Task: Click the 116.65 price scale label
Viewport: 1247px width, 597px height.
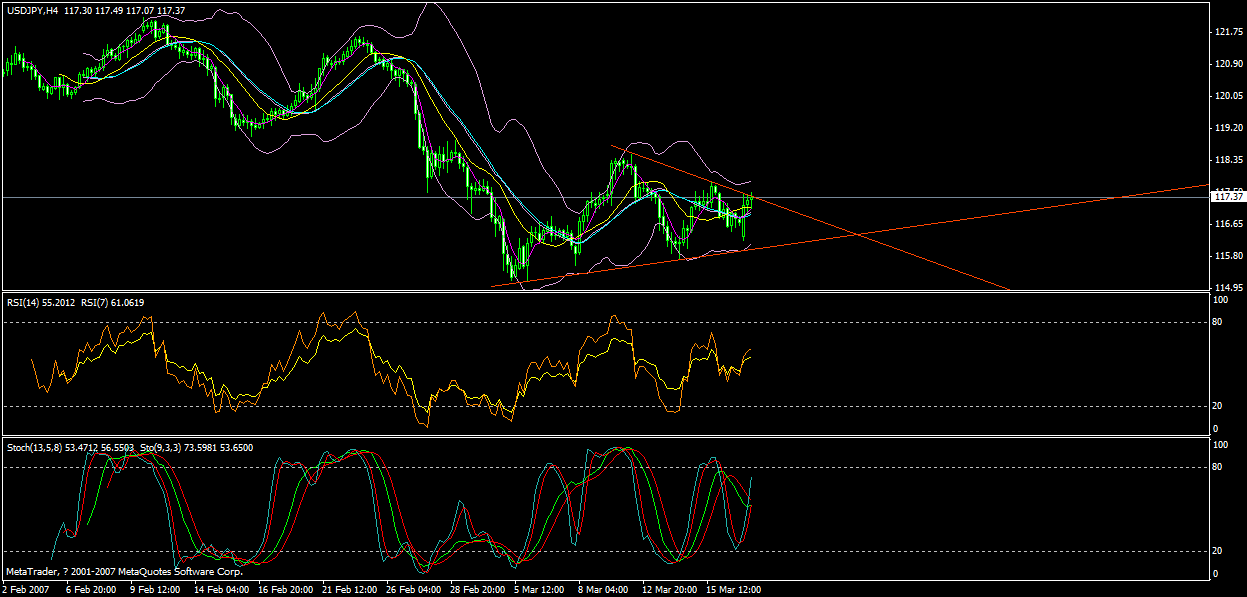Action: click(1227, 224)
